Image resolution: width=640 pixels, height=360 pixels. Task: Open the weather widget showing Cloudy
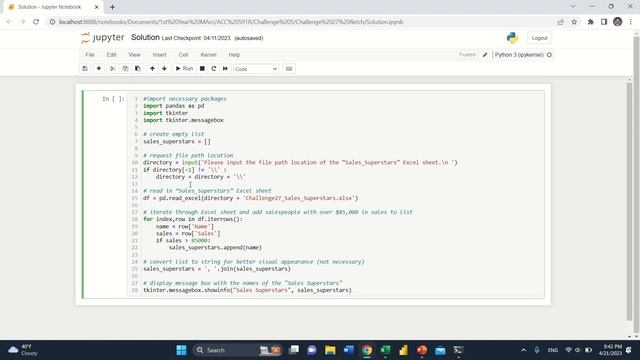23,350
